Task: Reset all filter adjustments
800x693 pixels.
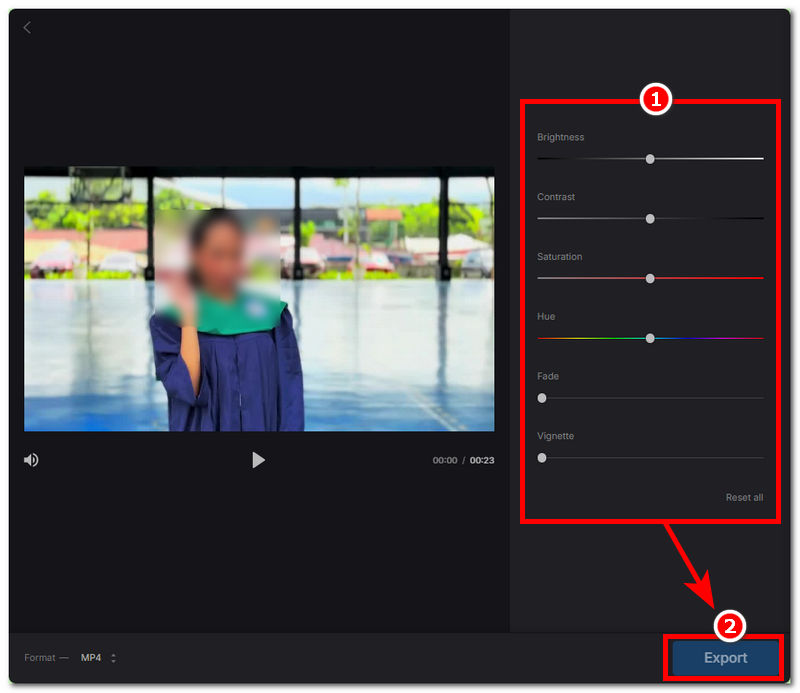Action: pyautogui.click(x=744, y=497)
